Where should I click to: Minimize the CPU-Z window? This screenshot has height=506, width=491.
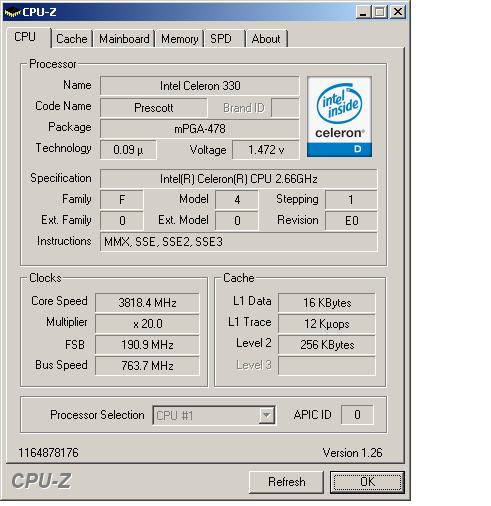coord(363,12)
